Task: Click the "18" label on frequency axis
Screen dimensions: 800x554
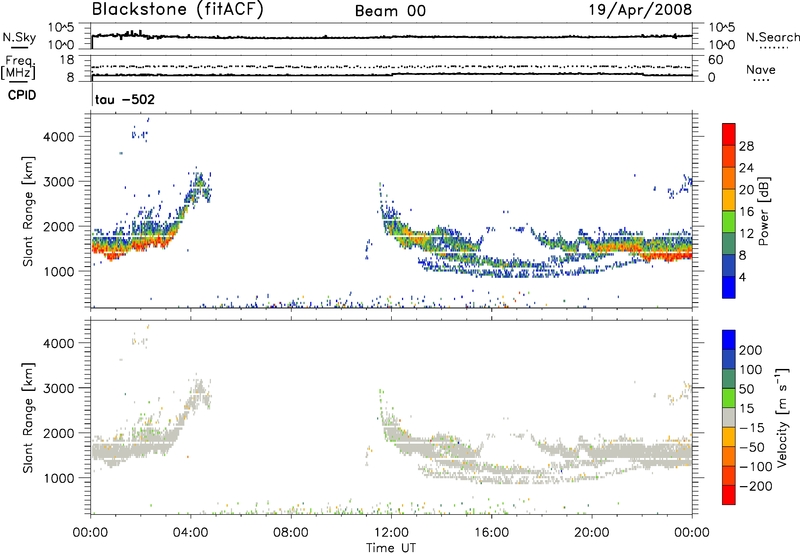Action: (66, 60)
